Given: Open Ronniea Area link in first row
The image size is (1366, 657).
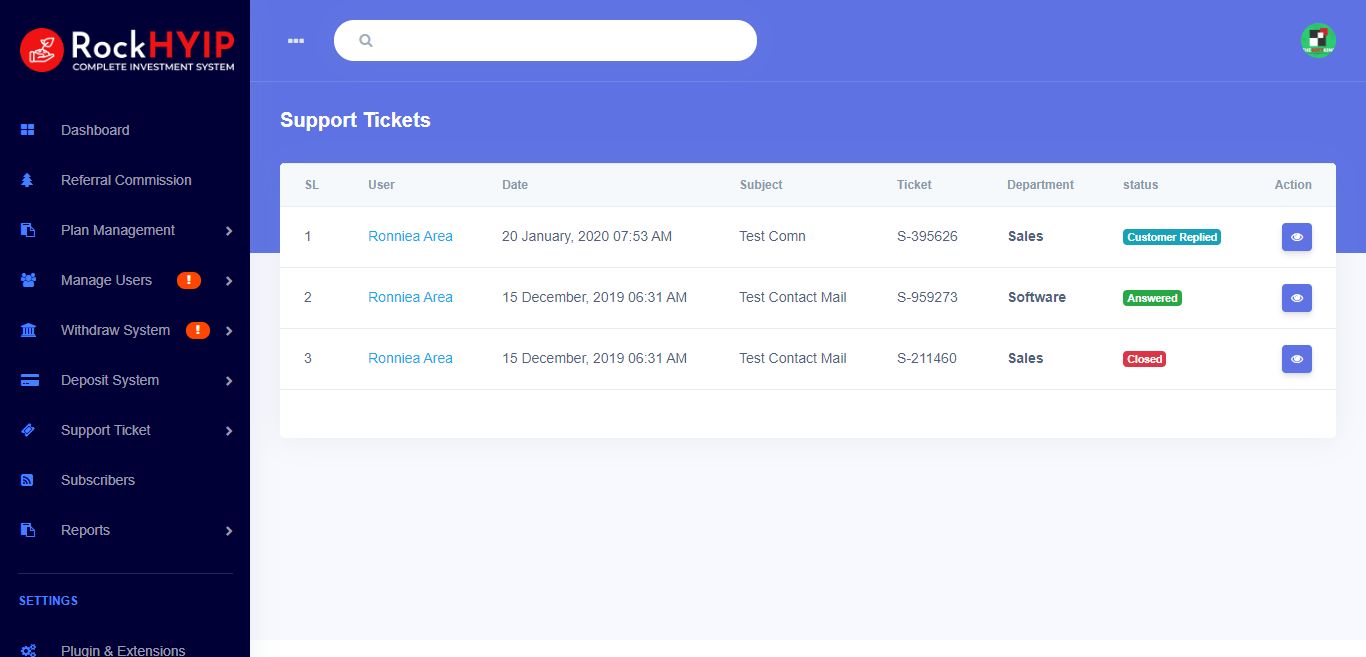Looking at the screenshot, I should tap(410, 237).
